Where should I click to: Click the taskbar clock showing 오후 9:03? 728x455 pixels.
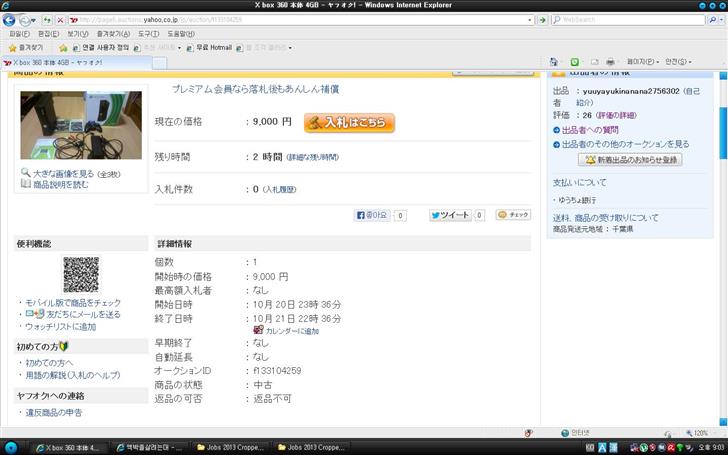[x=709, y=448]
